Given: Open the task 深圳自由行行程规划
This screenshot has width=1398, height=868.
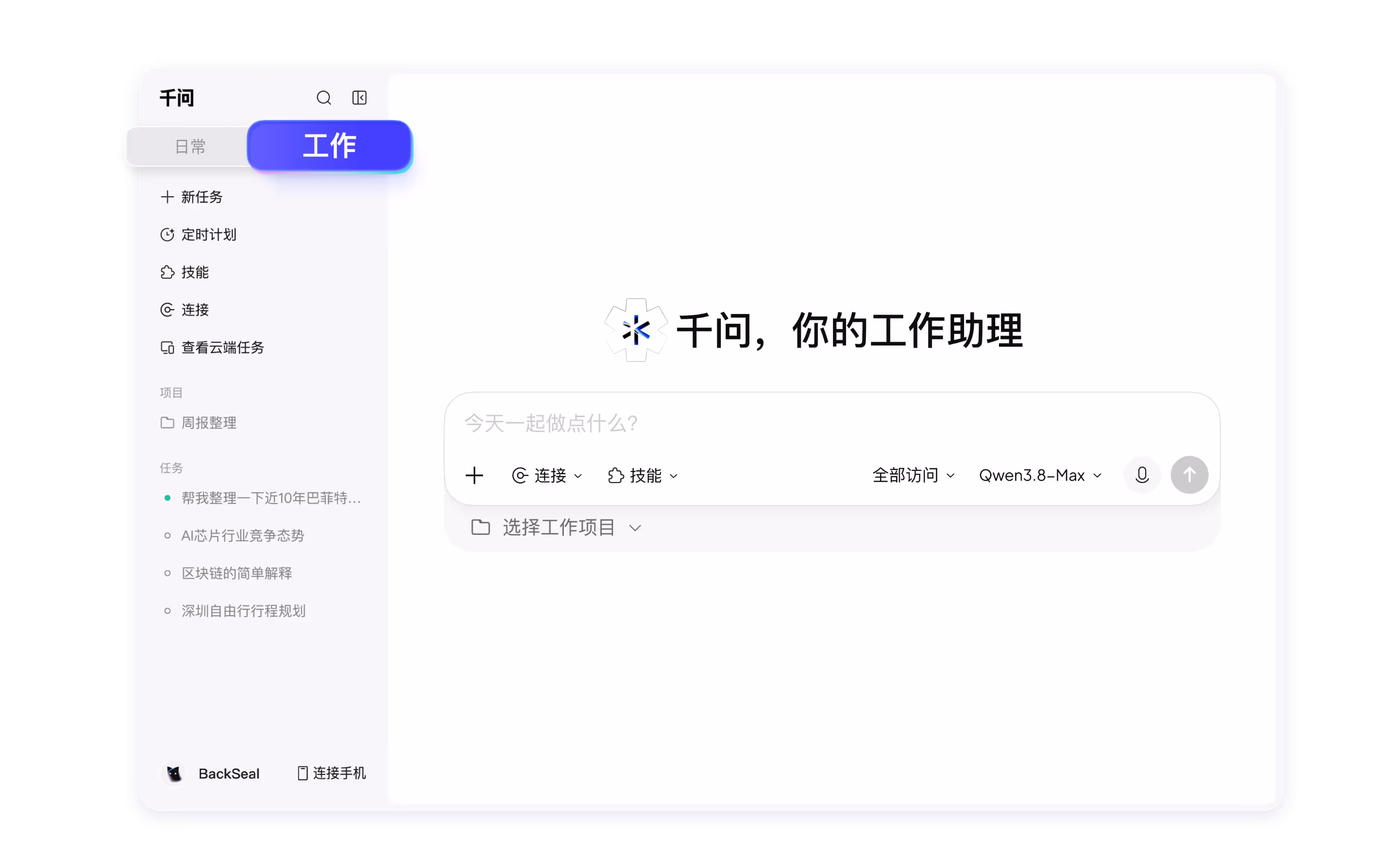Looking at the screenshot, I should (x=235, y=611).
